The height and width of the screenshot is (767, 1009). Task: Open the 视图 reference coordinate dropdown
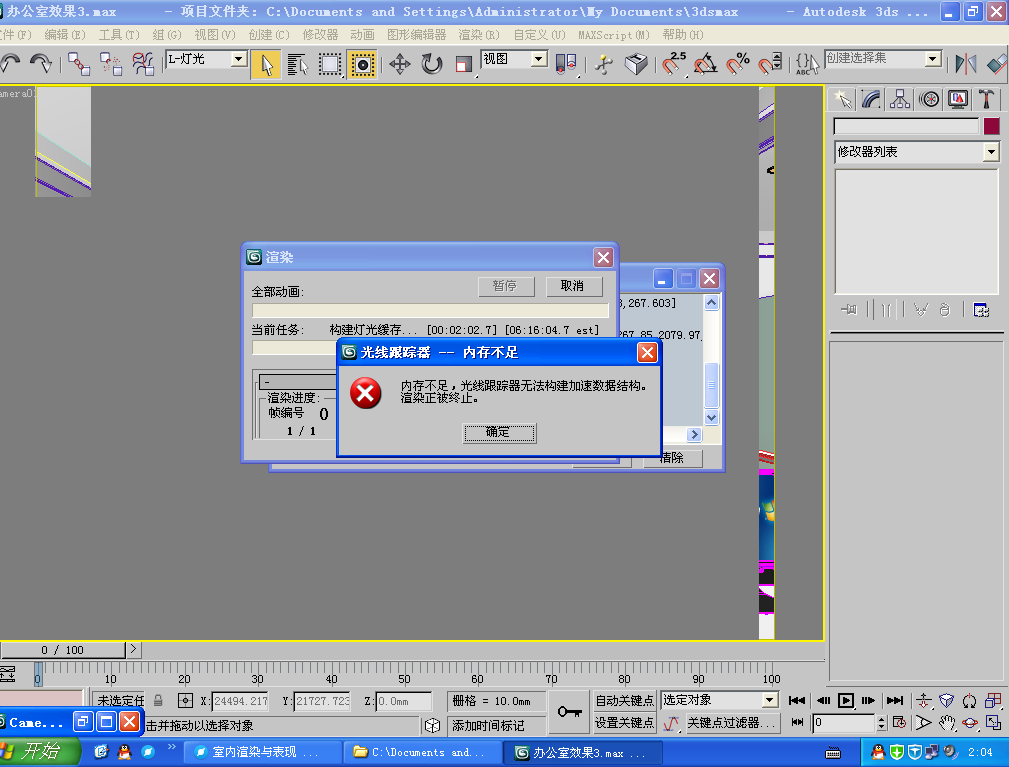(539, 59)
